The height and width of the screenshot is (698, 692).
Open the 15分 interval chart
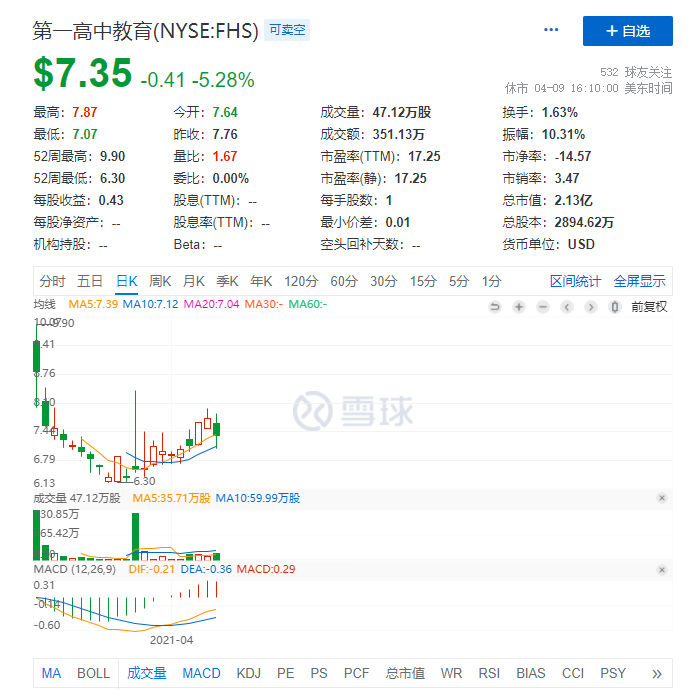[x=423, y=281]
